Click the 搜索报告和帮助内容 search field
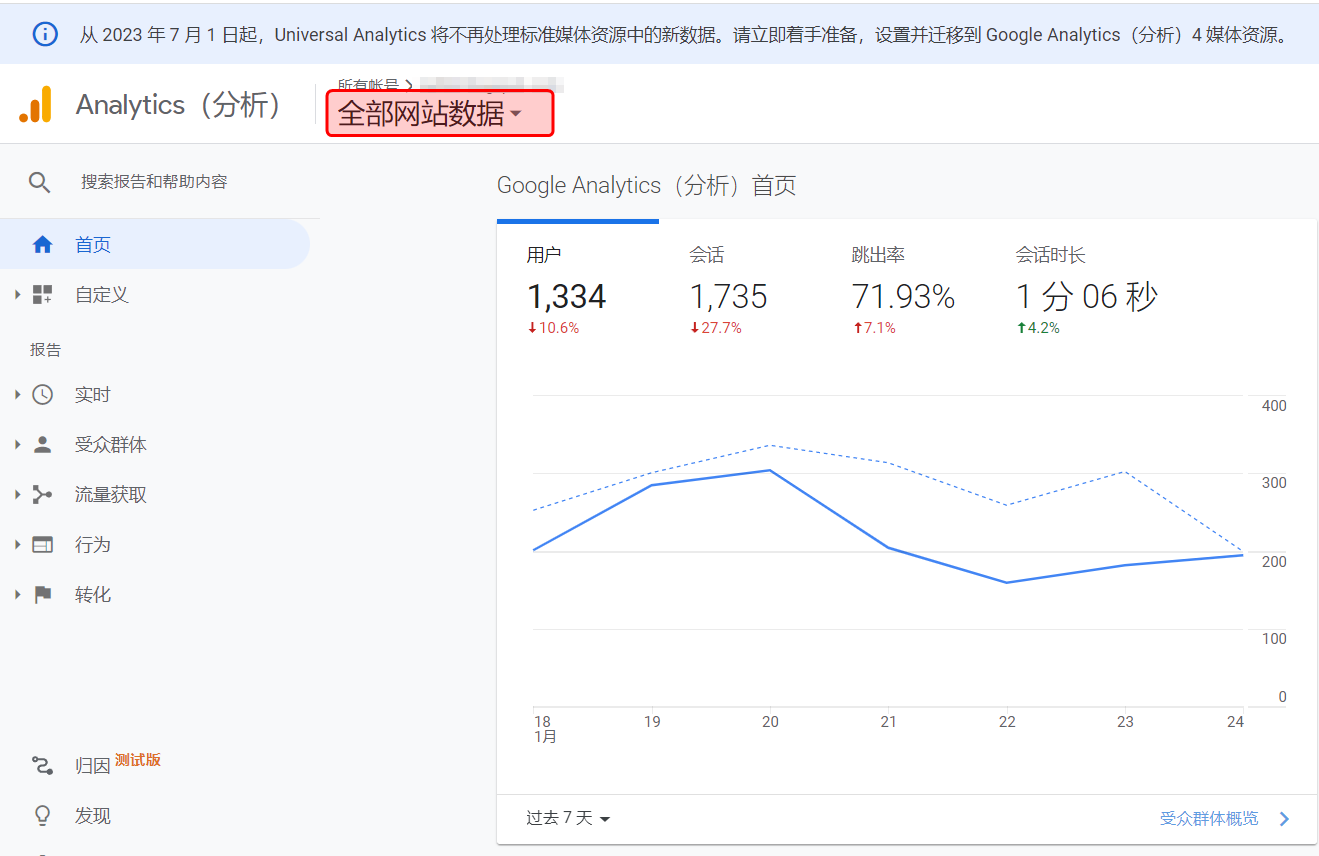Screen dimensions: 1319x856 (x=154, y=182)
